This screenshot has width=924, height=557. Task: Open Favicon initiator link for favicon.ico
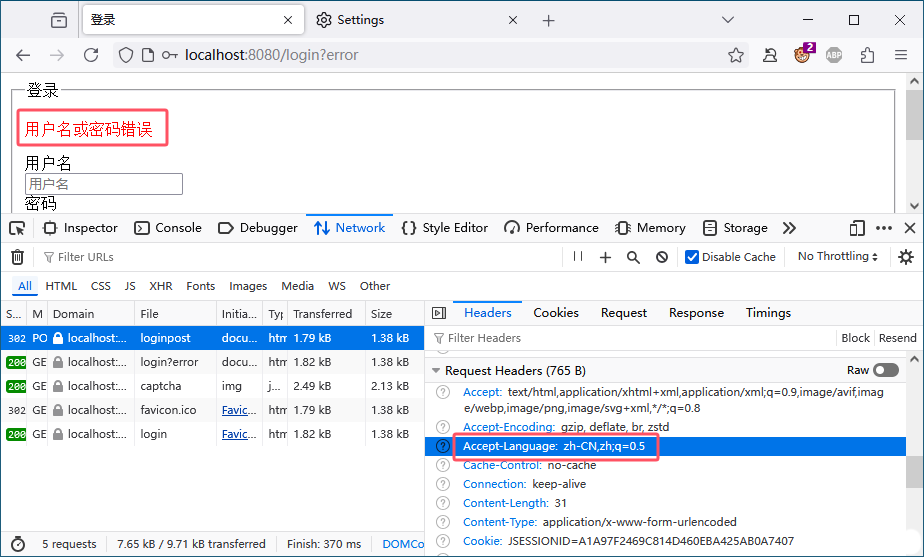[239, 410]
